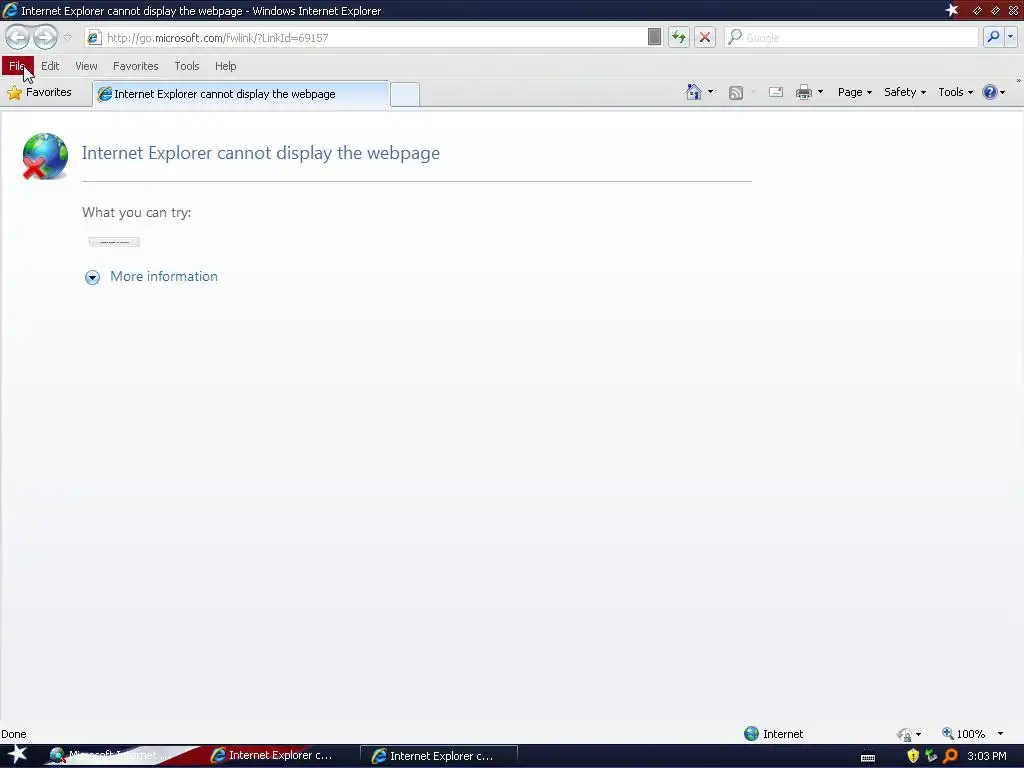Click the blue Search magnifier button
Screen dimensions: 1024x768
[x=993, y=37]
